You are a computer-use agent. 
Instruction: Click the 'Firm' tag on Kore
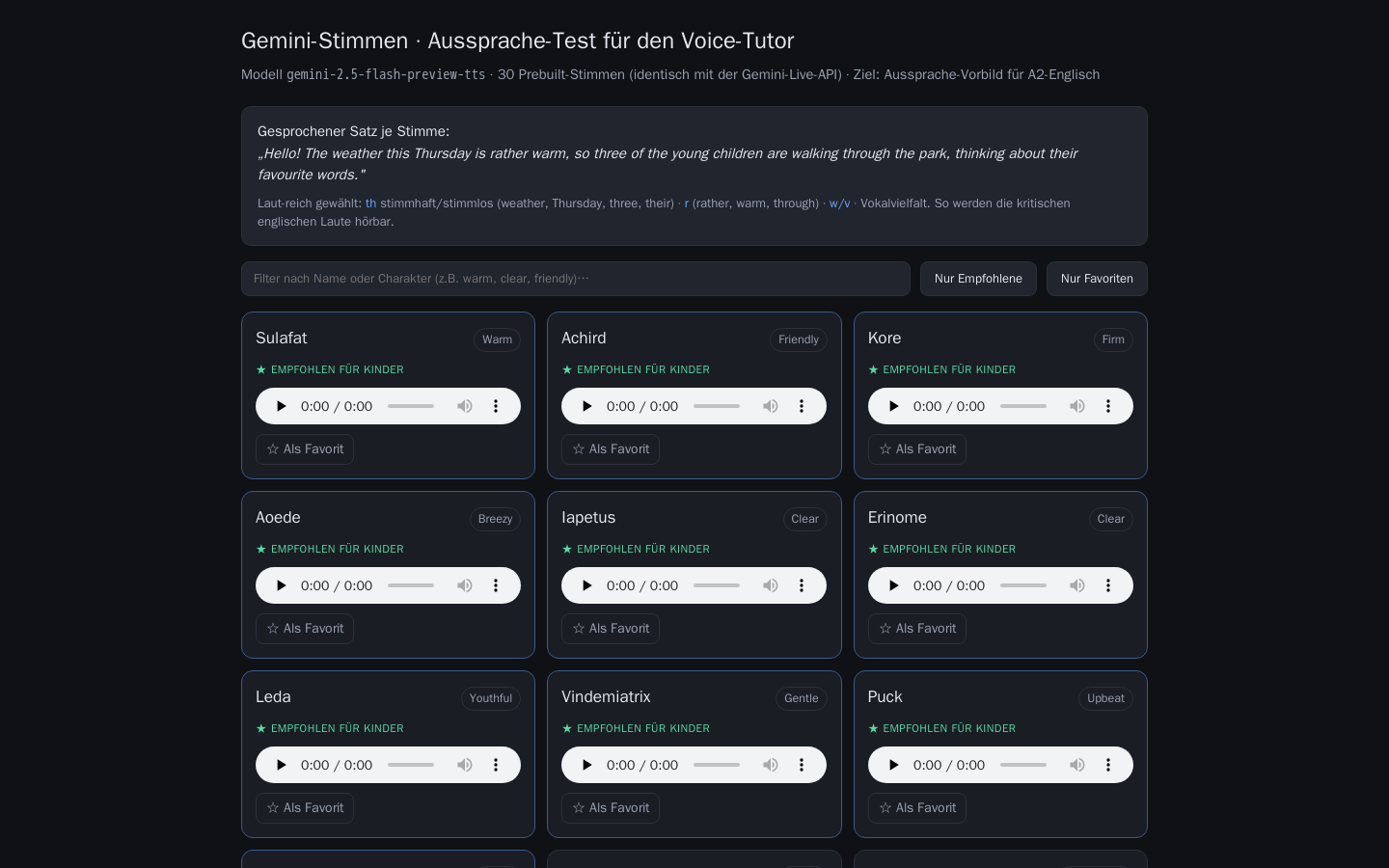click(1113, 339)
